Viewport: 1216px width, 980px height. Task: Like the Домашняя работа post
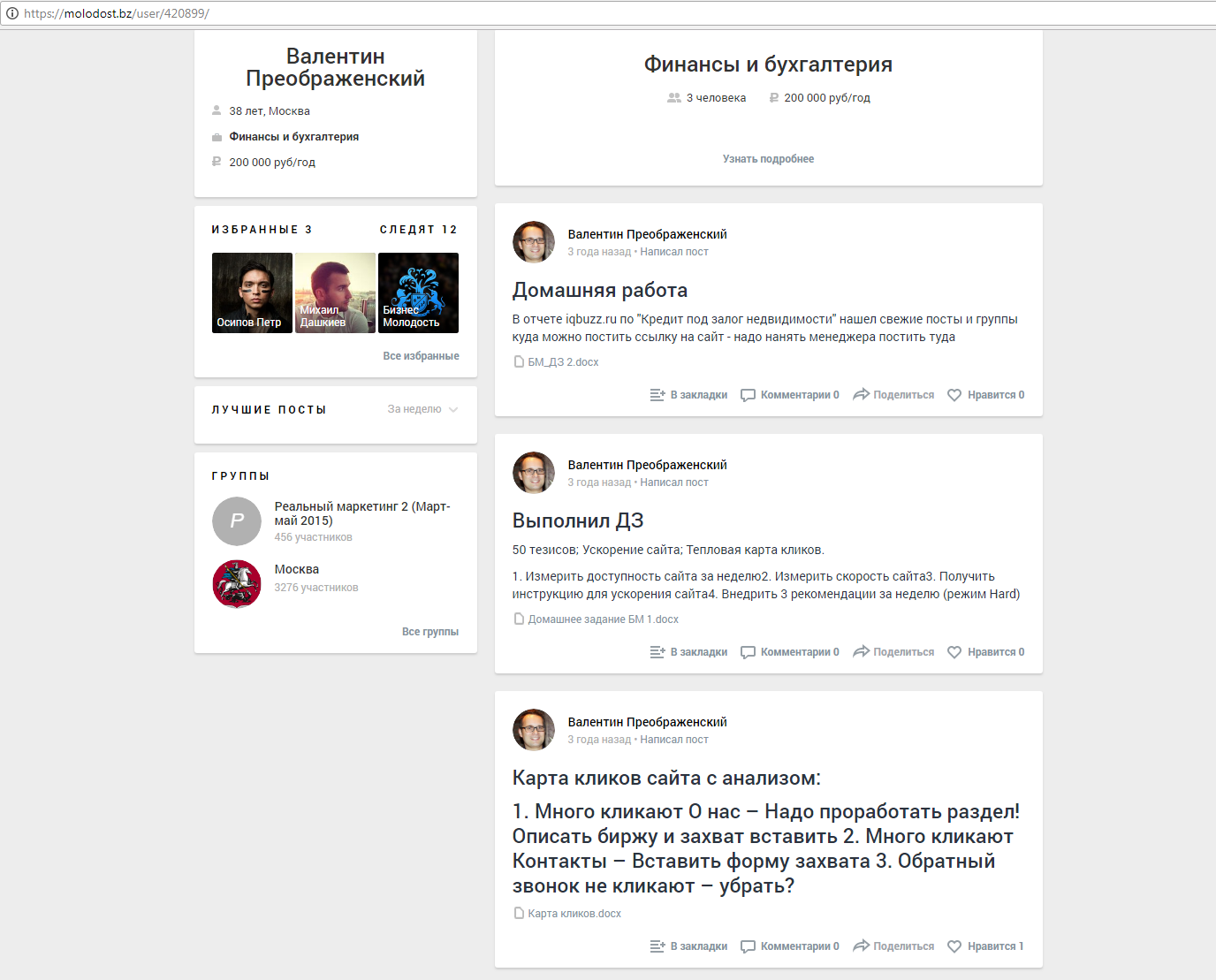point(985,395)
